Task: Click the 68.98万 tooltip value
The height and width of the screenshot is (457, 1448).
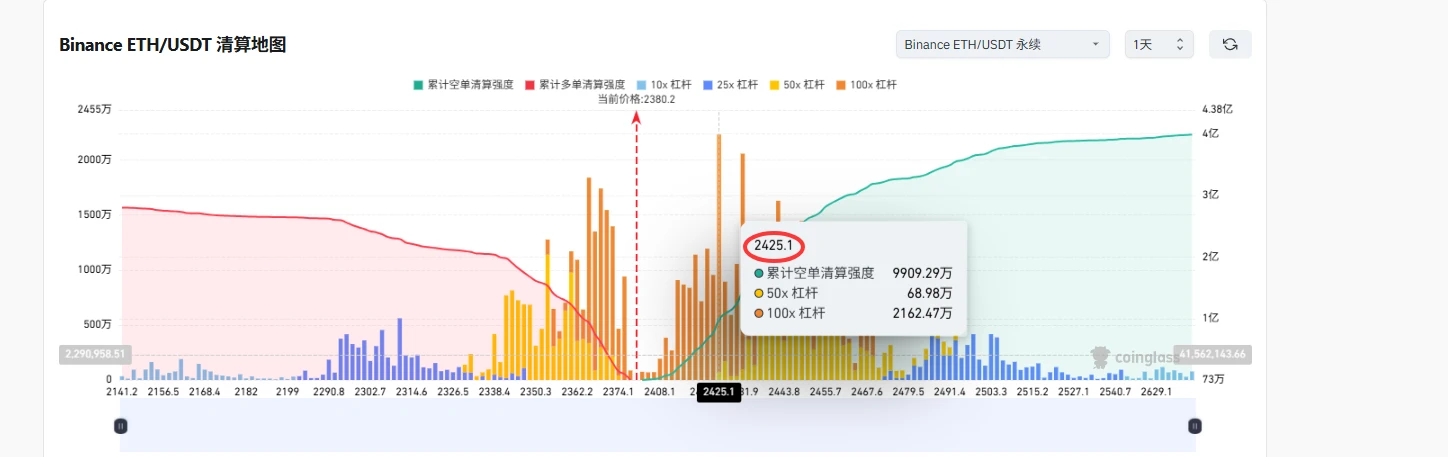Action: point(929,293)
